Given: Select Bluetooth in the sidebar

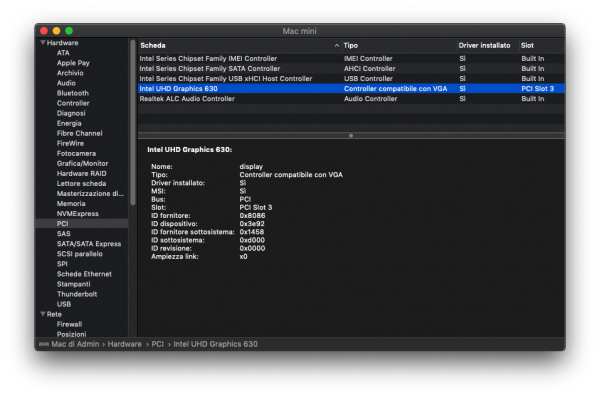Looking at the screenshot, I should (73, 93).
